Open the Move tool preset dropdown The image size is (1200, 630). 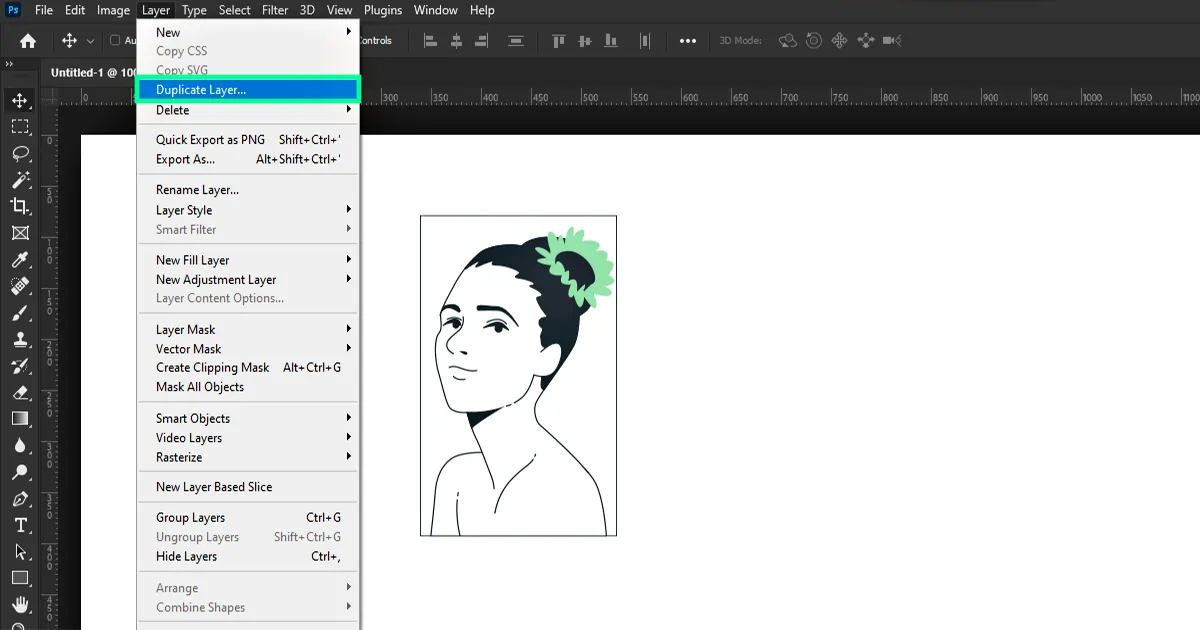[x=90, y=40]
